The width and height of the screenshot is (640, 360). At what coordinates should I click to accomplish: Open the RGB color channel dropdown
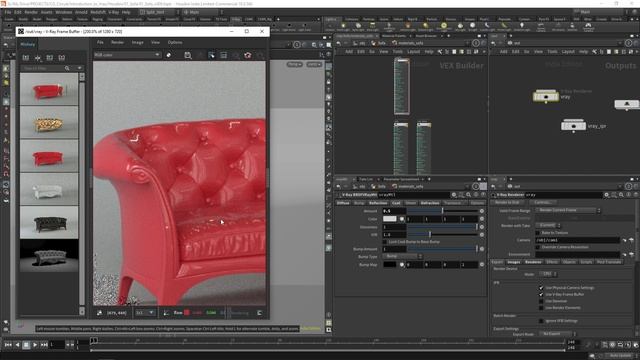pos(127,55)
